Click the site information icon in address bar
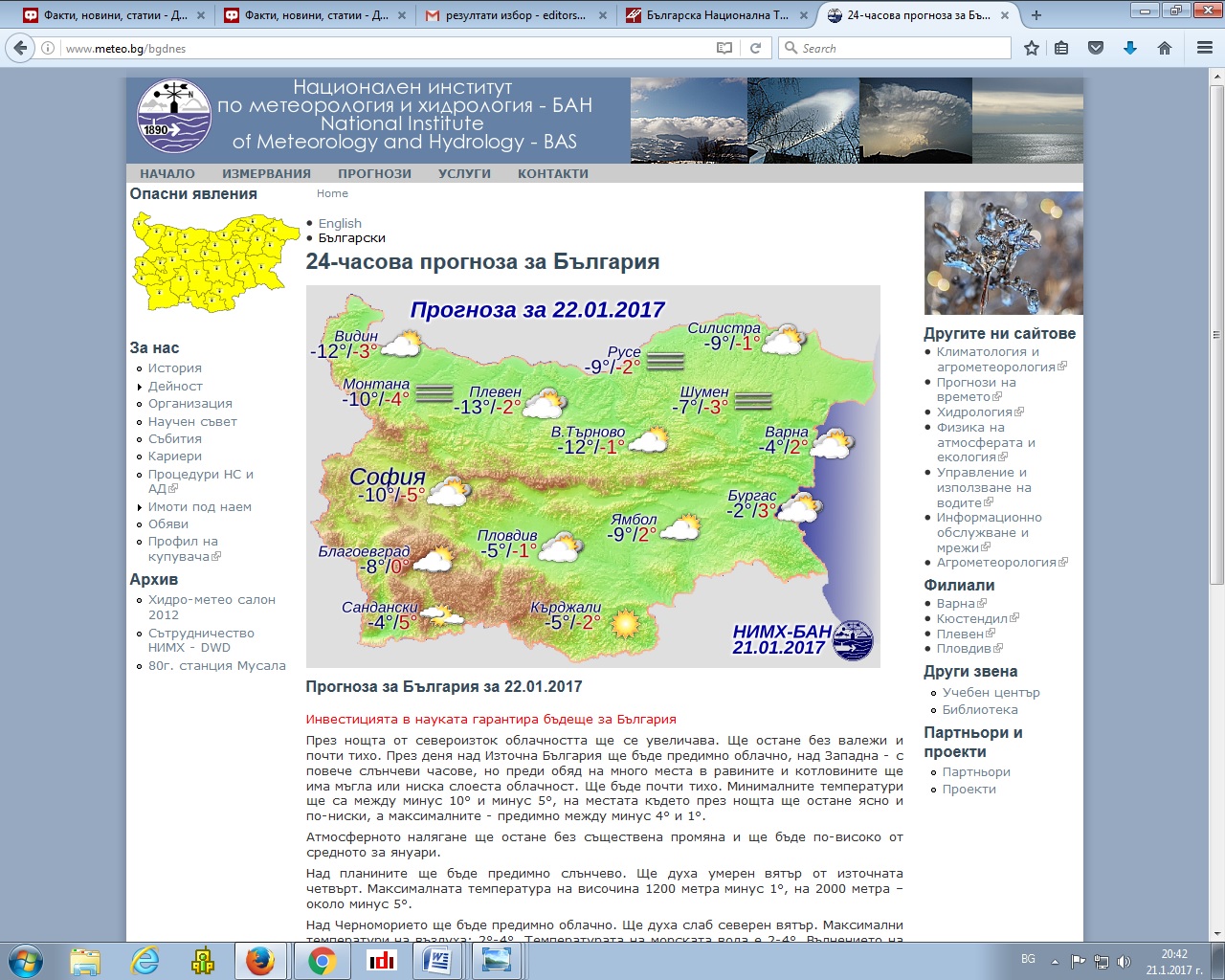The image size is (1225, 980). coord(49,48)
